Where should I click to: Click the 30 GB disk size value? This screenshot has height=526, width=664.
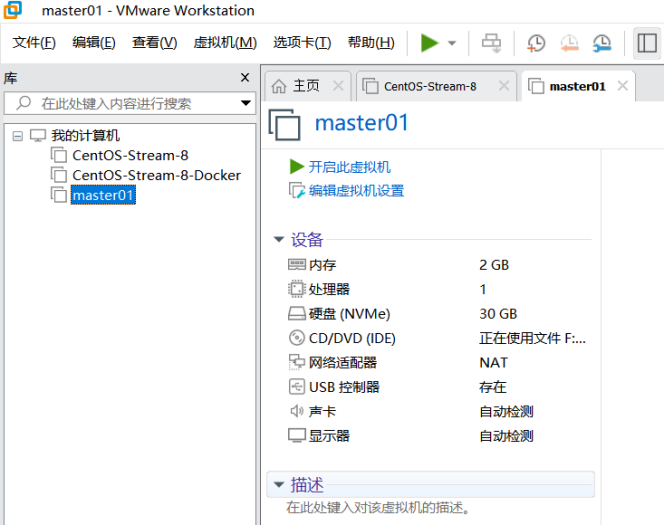[498, 314]
